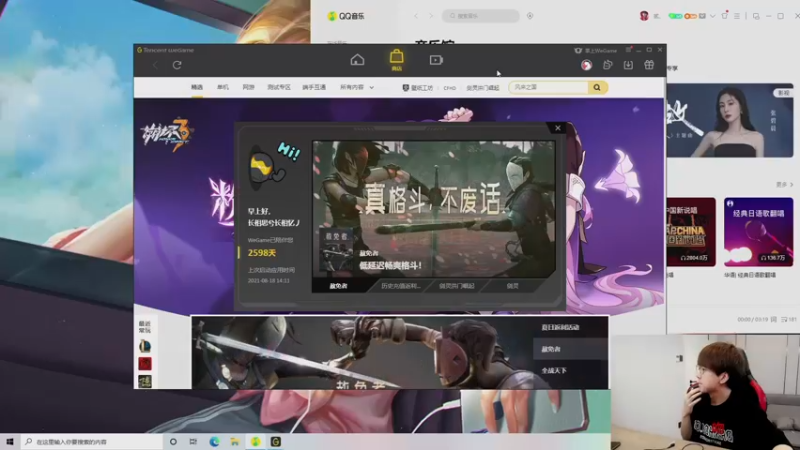
Task: Click the 2598天 usage days text
Action: [262, 253]
